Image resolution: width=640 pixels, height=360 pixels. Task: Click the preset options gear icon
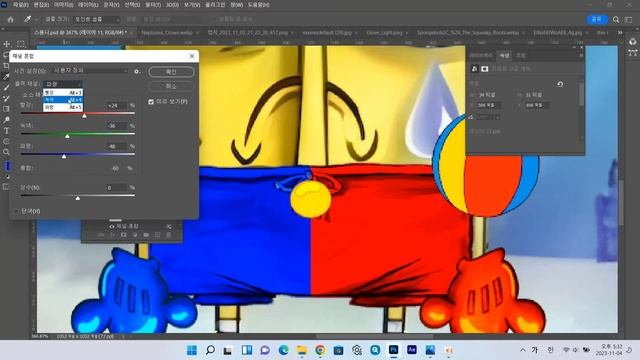(137, 71)
